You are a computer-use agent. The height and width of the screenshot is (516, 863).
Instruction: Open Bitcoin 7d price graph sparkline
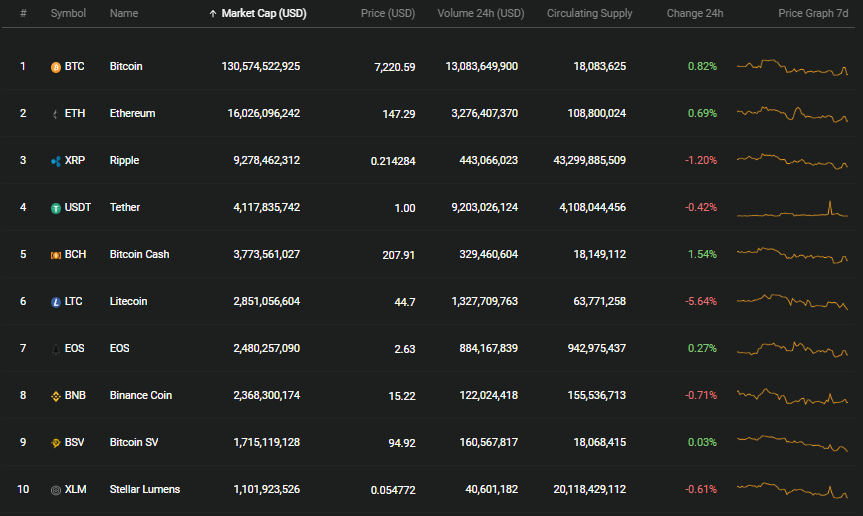click(x=792, y=67)
